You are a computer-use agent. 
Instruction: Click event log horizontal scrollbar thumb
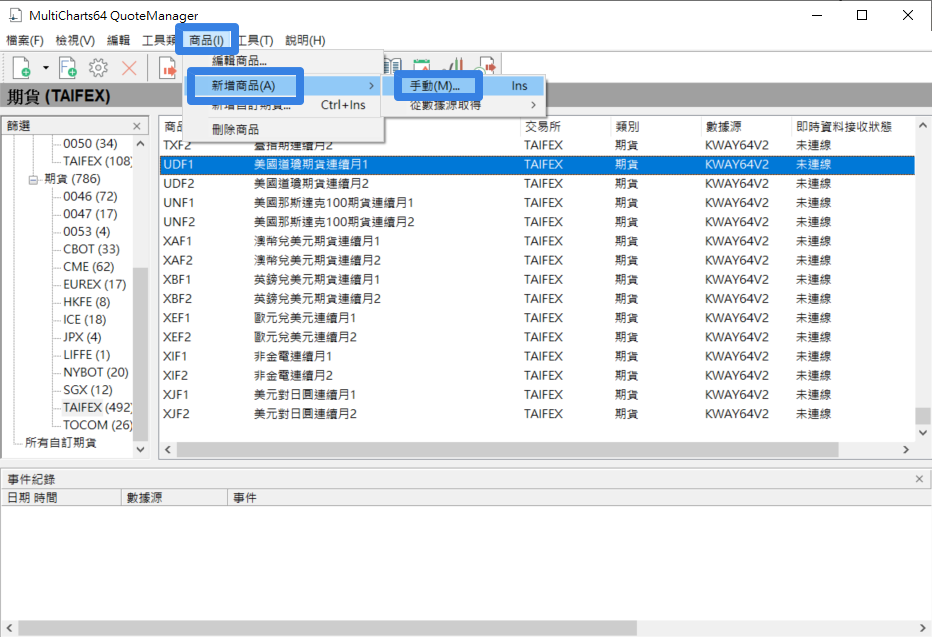(x=328, y=627)
